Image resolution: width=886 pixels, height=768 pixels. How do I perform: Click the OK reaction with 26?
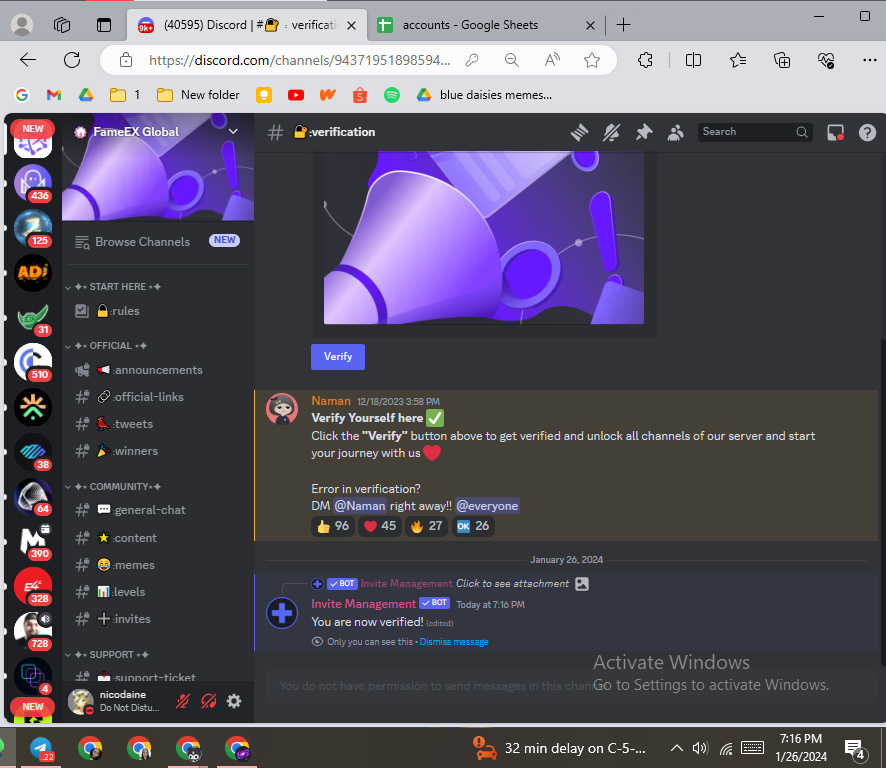[473, 526]
